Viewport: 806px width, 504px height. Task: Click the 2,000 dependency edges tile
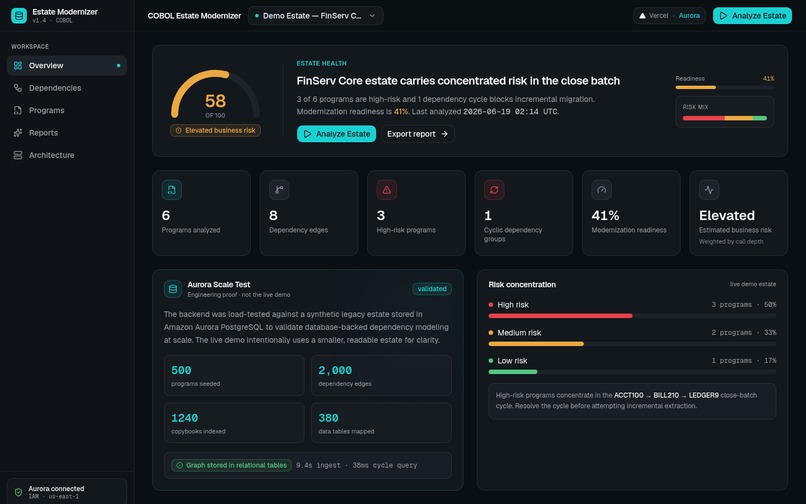coord(381,375)
